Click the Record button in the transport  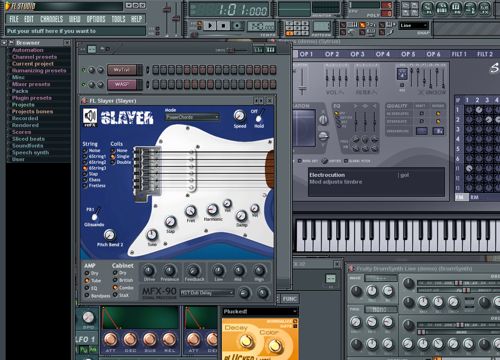[x=237, y=25]
